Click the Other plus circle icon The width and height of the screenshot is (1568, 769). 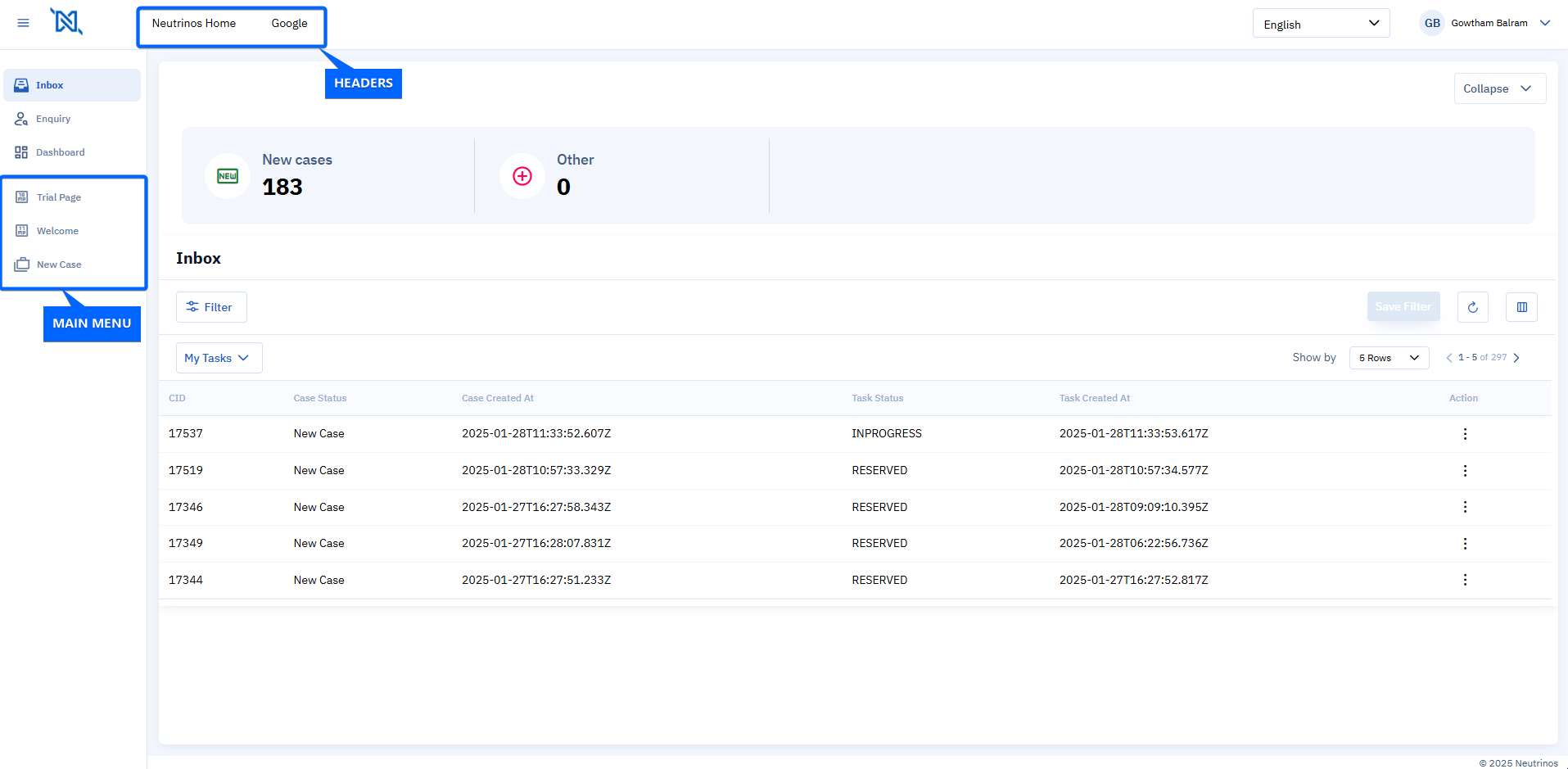coord(522,176)
